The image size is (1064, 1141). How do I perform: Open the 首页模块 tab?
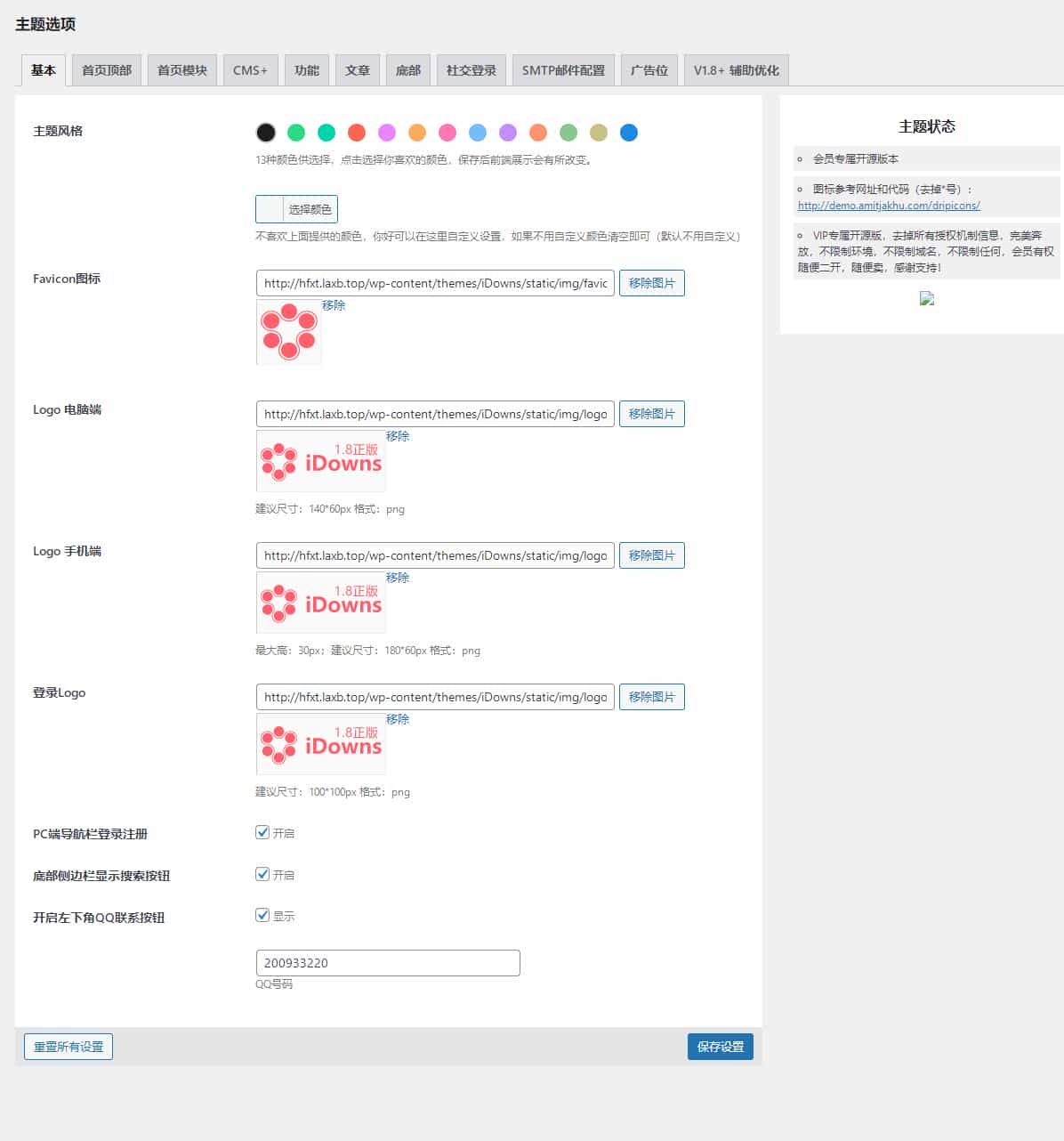tap(181, 69)
